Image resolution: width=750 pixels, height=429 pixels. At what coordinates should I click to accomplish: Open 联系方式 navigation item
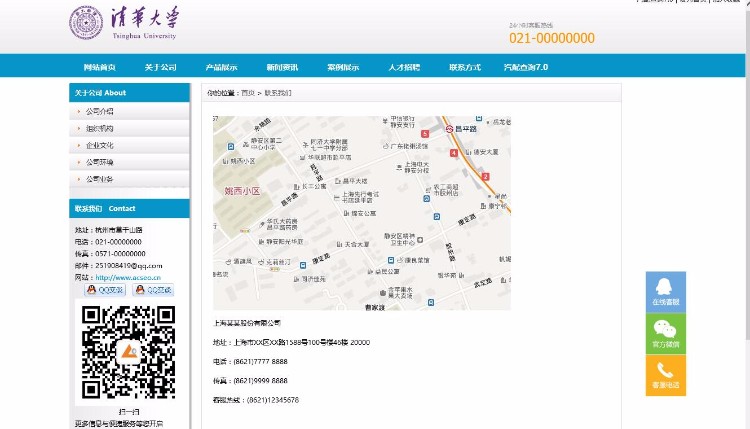coord(464,67)
